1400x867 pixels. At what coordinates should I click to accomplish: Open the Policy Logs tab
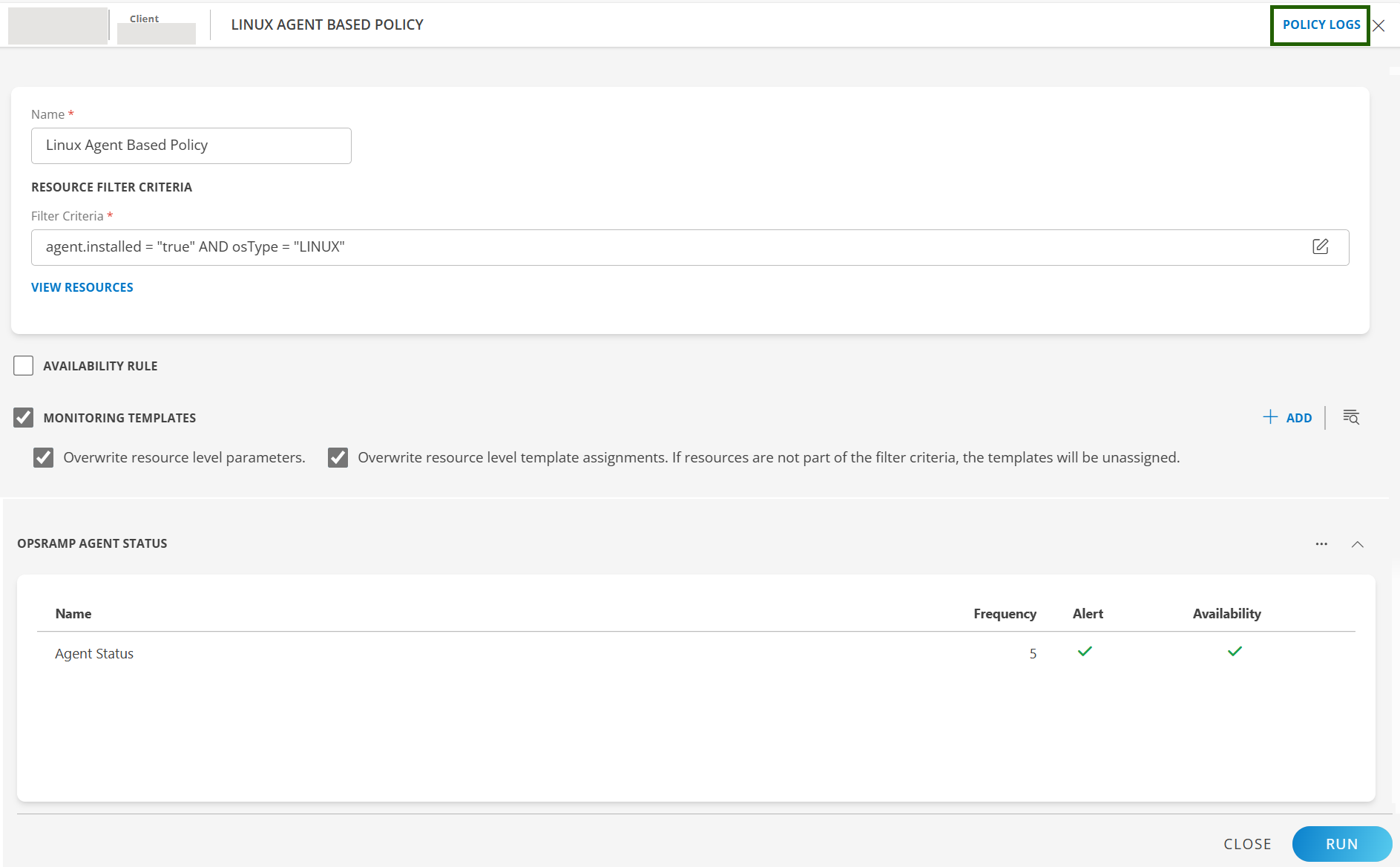click(x=1321, y=25)
